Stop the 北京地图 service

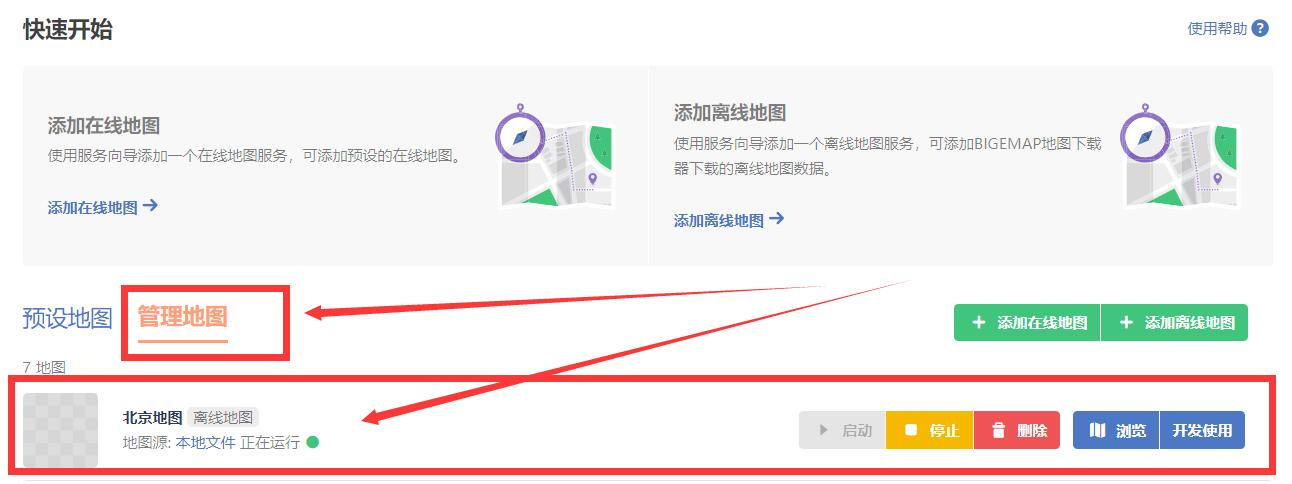[930, 430]
